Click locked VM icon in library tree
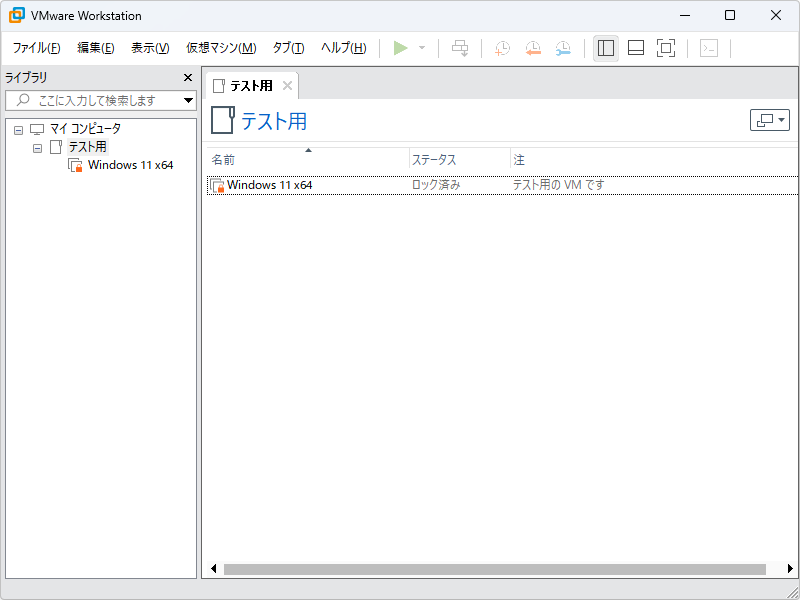800x600 pixels. coord(75,165)
